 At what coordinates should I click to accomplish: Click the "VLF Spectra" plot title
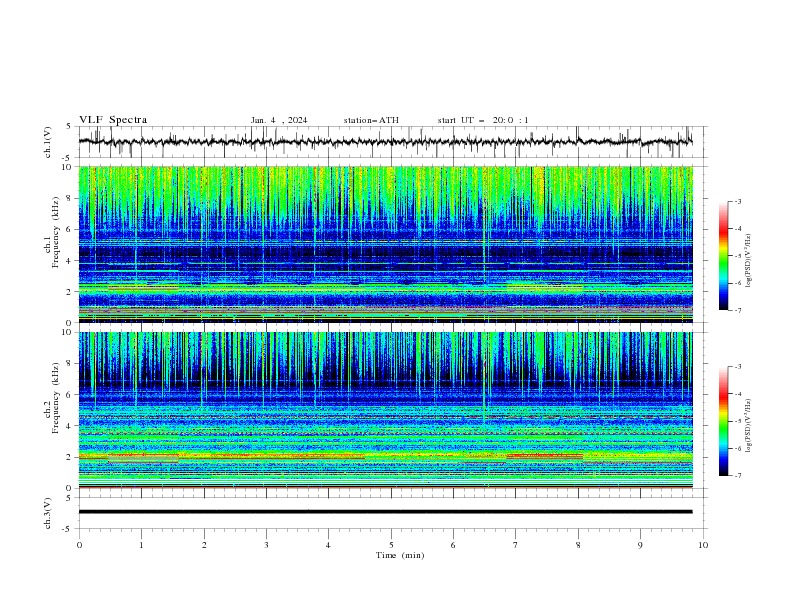point(113,120)
